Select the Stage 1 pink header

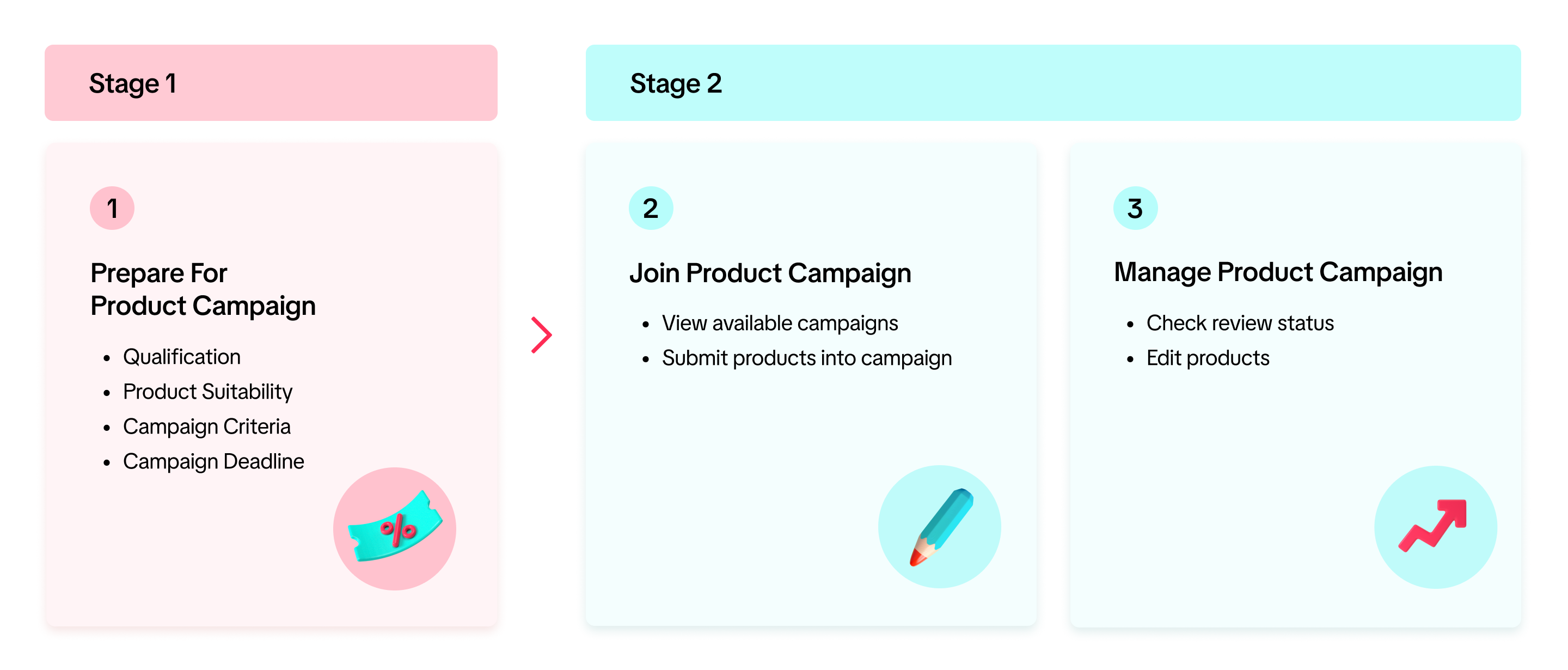point(271,83)
